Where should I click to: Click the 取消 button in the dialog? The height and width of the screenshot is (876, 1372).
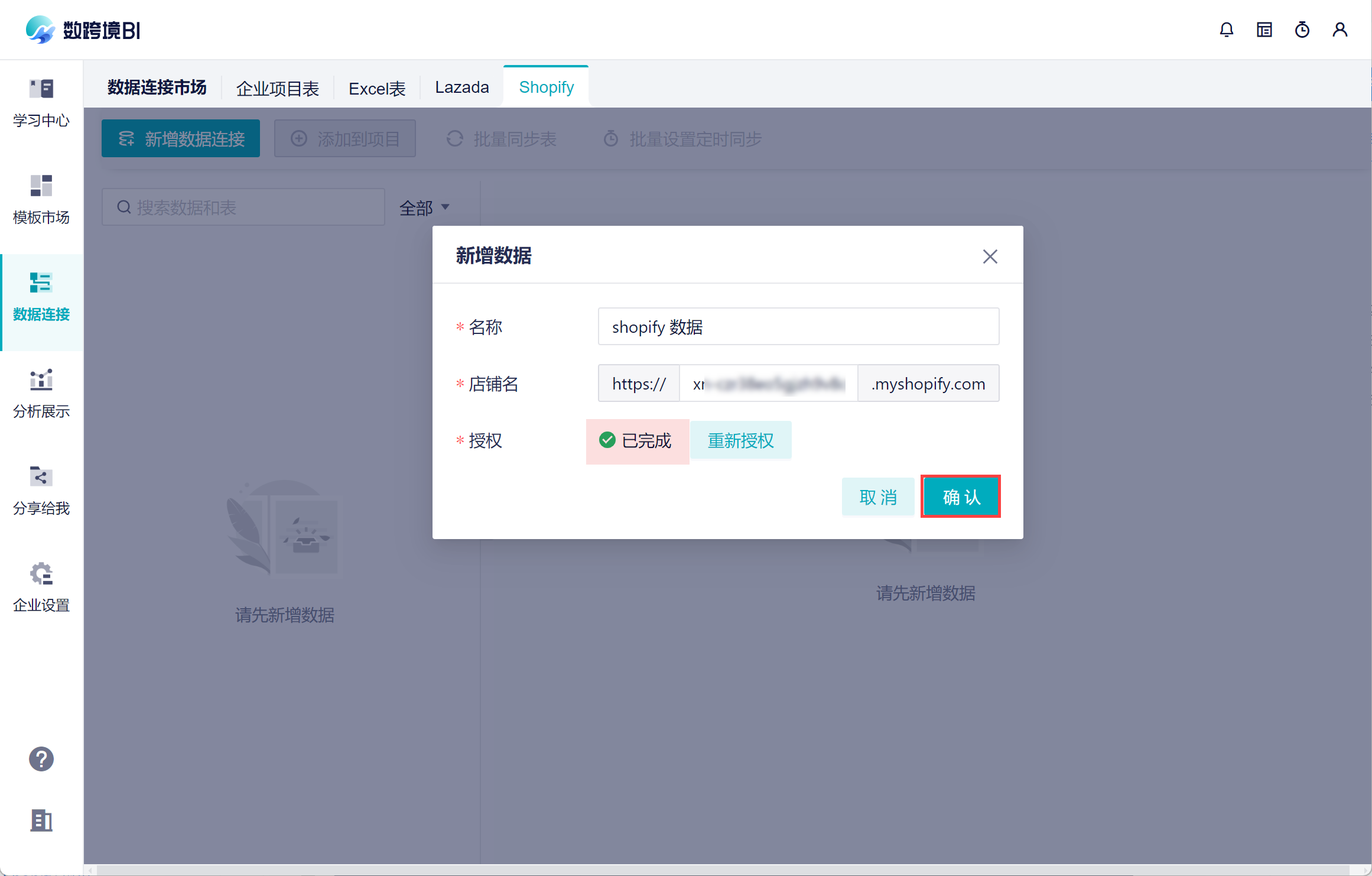[878, 497]
